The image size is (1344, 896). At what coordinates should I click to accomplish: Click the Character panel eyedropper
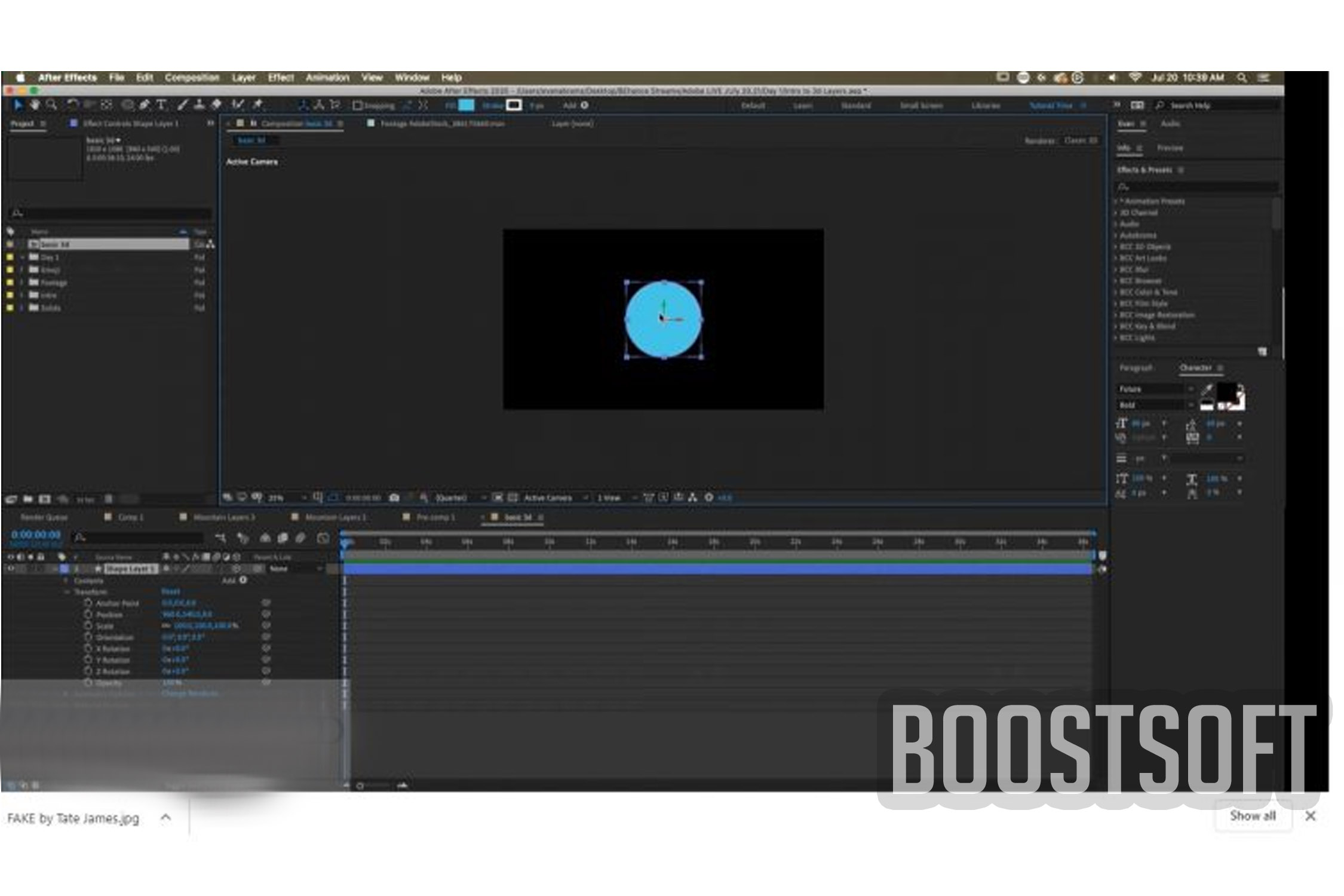click(1207, 390)
